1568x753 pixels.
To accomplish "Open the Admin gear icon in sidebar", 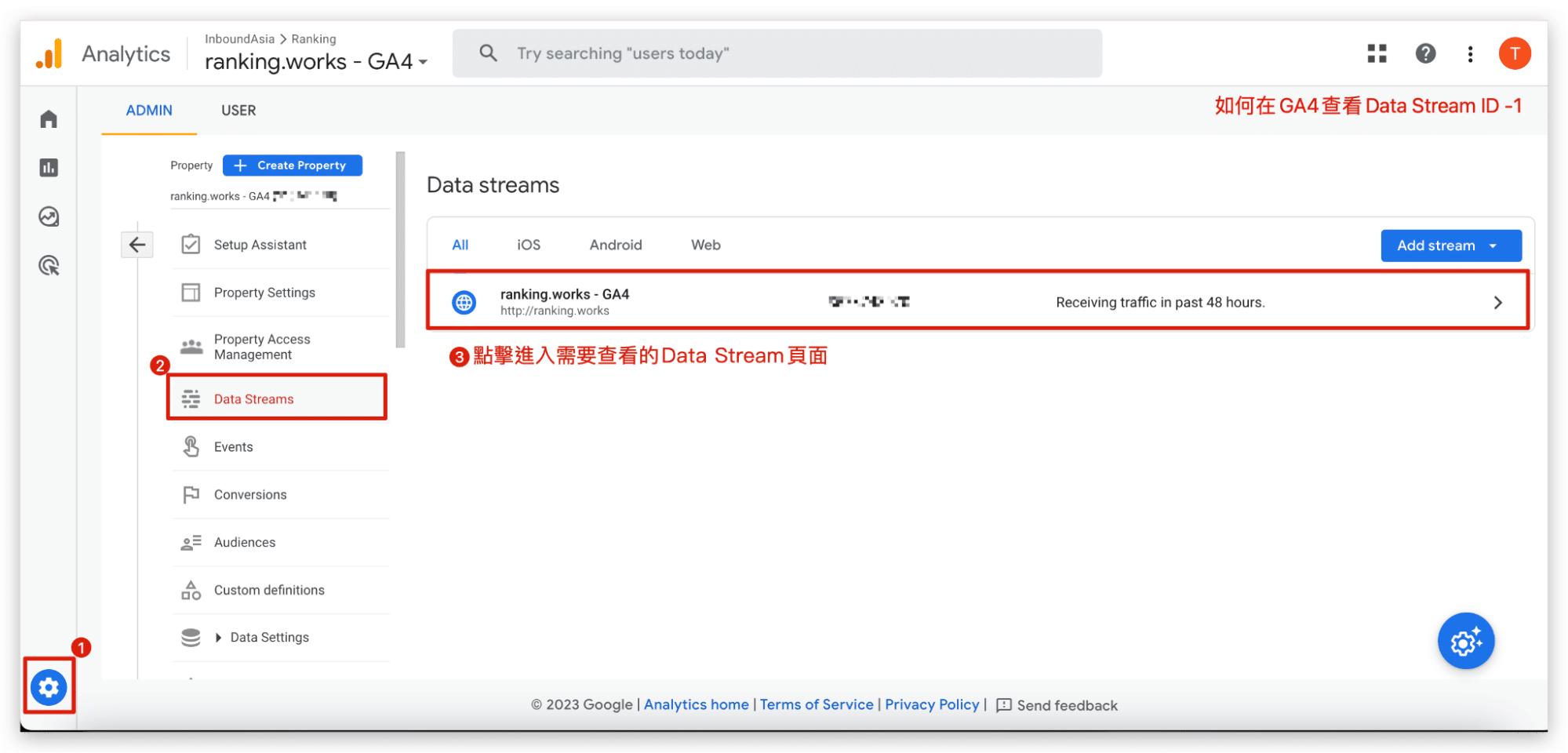I will (49, 687).
